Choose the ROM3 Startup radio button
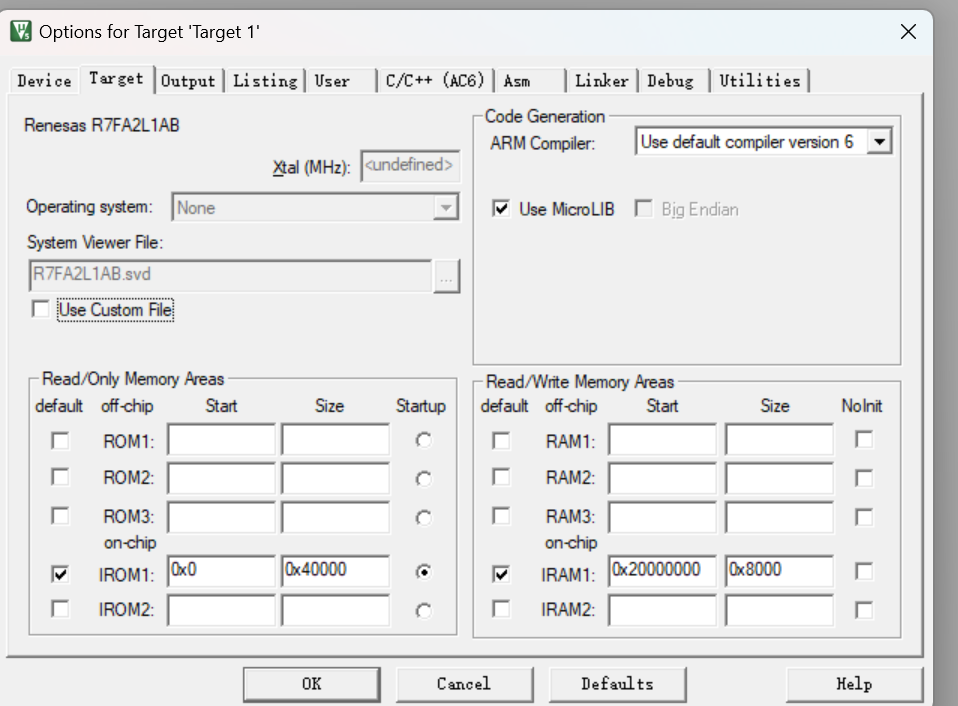The width and height of the screenshot is (958, 706). click(423, 518)
